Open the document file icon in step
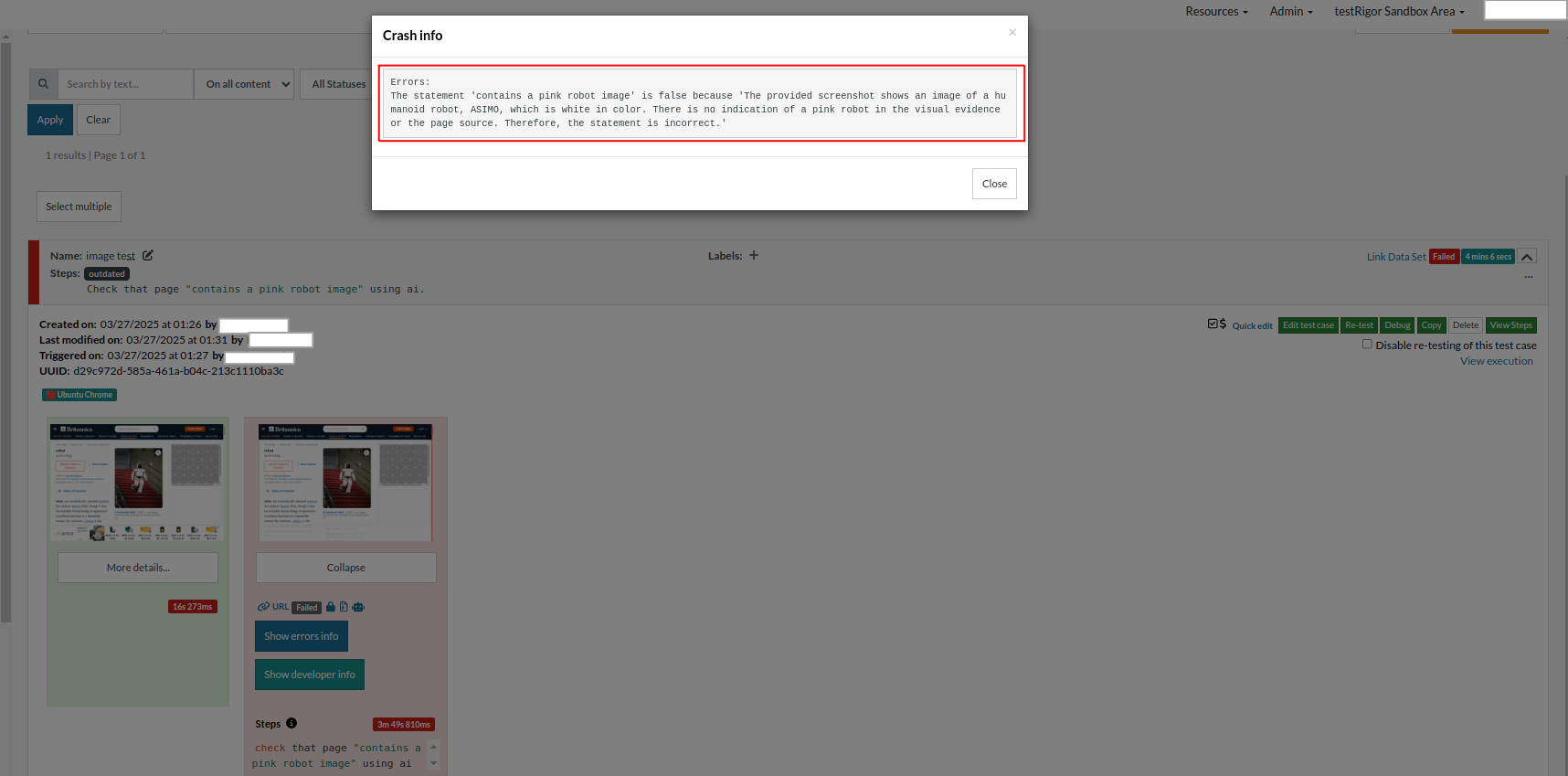This screenshot has width=1568, height=776. pyautogui.click(x=344, y=607)
